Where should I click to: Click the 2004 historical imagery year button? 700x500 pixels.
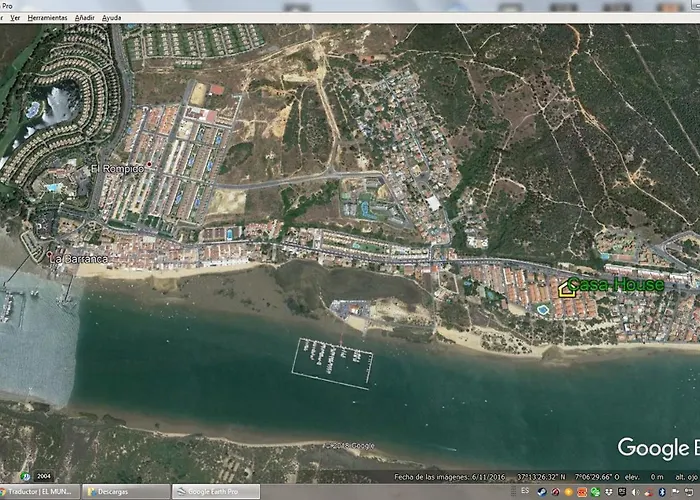[x=43, y=476]
